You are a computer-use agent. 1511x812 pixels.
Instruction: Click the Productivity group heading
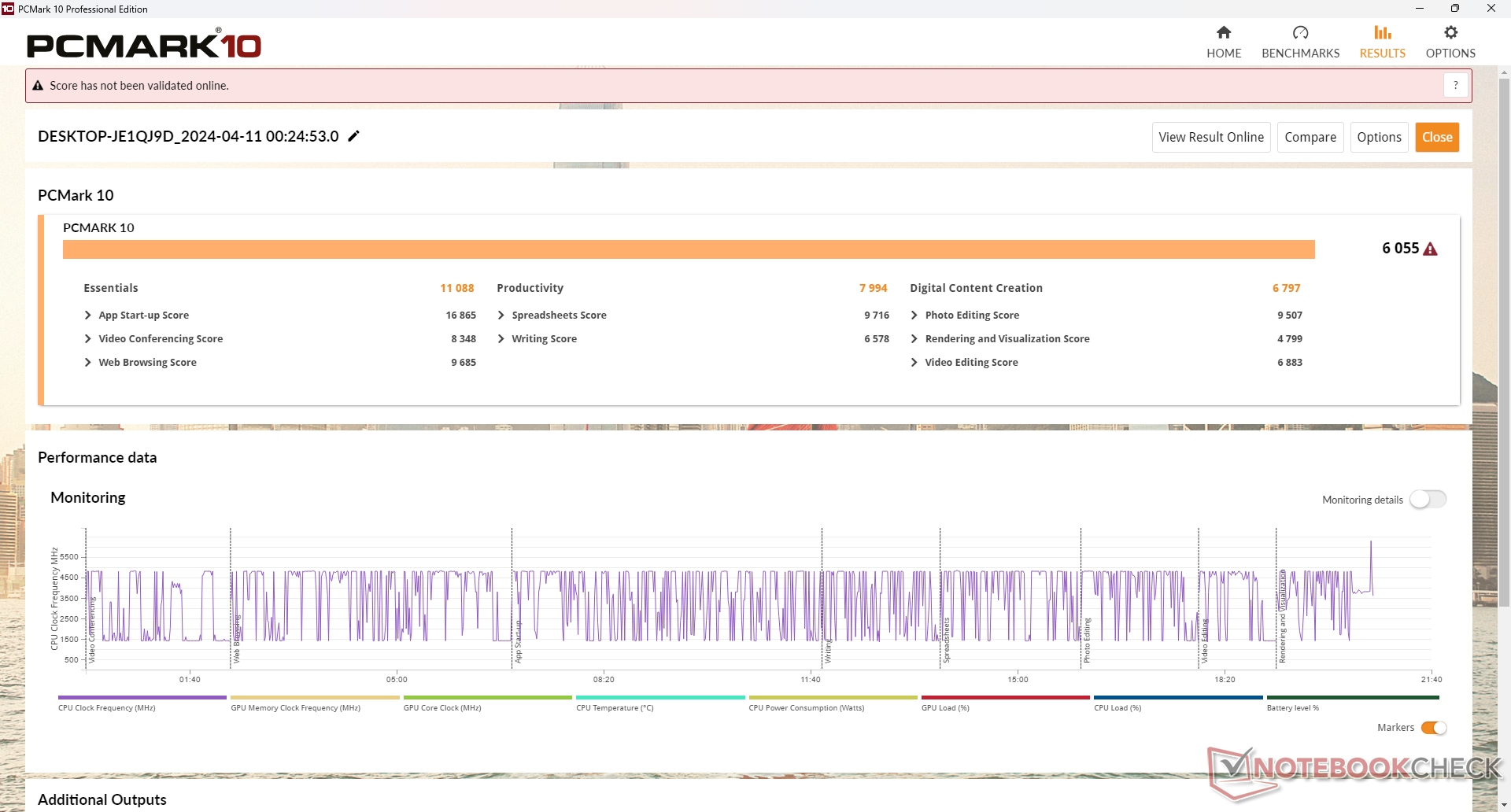pos(530,288)
